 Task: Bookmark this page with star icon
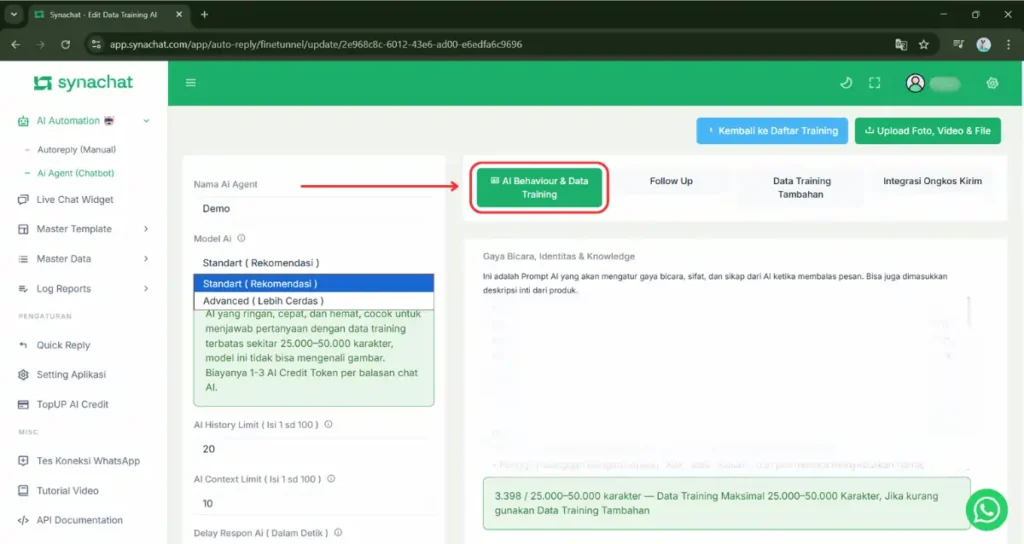pyautogui.click(x=923, y=44)
